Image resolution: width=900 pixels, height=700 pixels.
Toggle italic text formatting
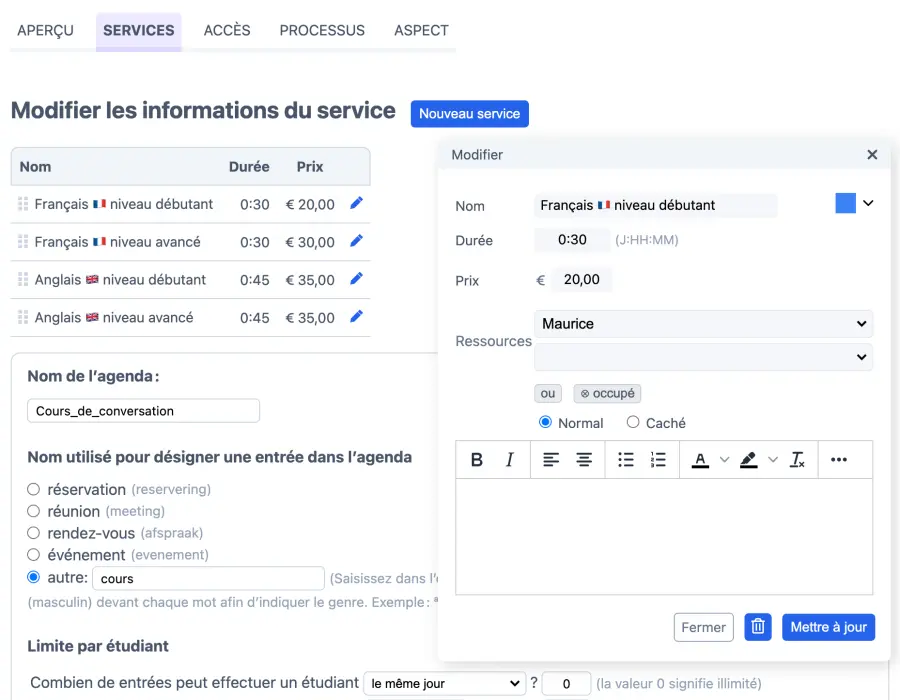510,460
